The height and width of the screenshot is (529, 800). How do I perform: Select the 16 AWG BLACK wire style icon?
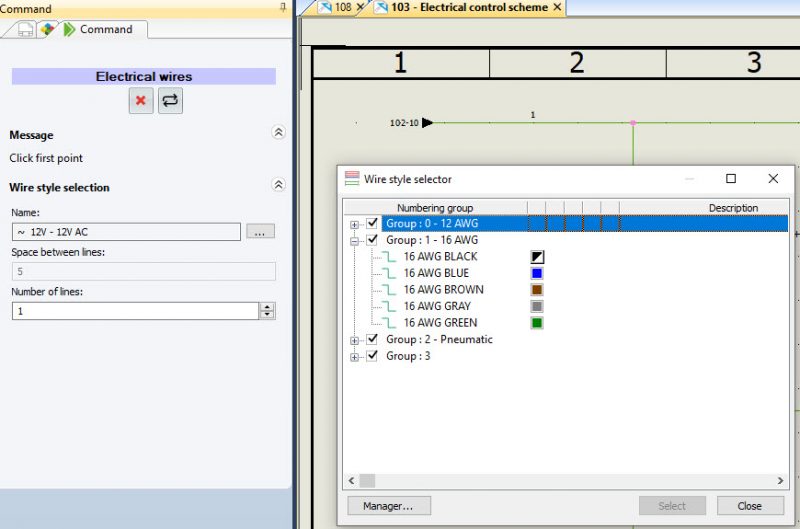pos(385,257)
